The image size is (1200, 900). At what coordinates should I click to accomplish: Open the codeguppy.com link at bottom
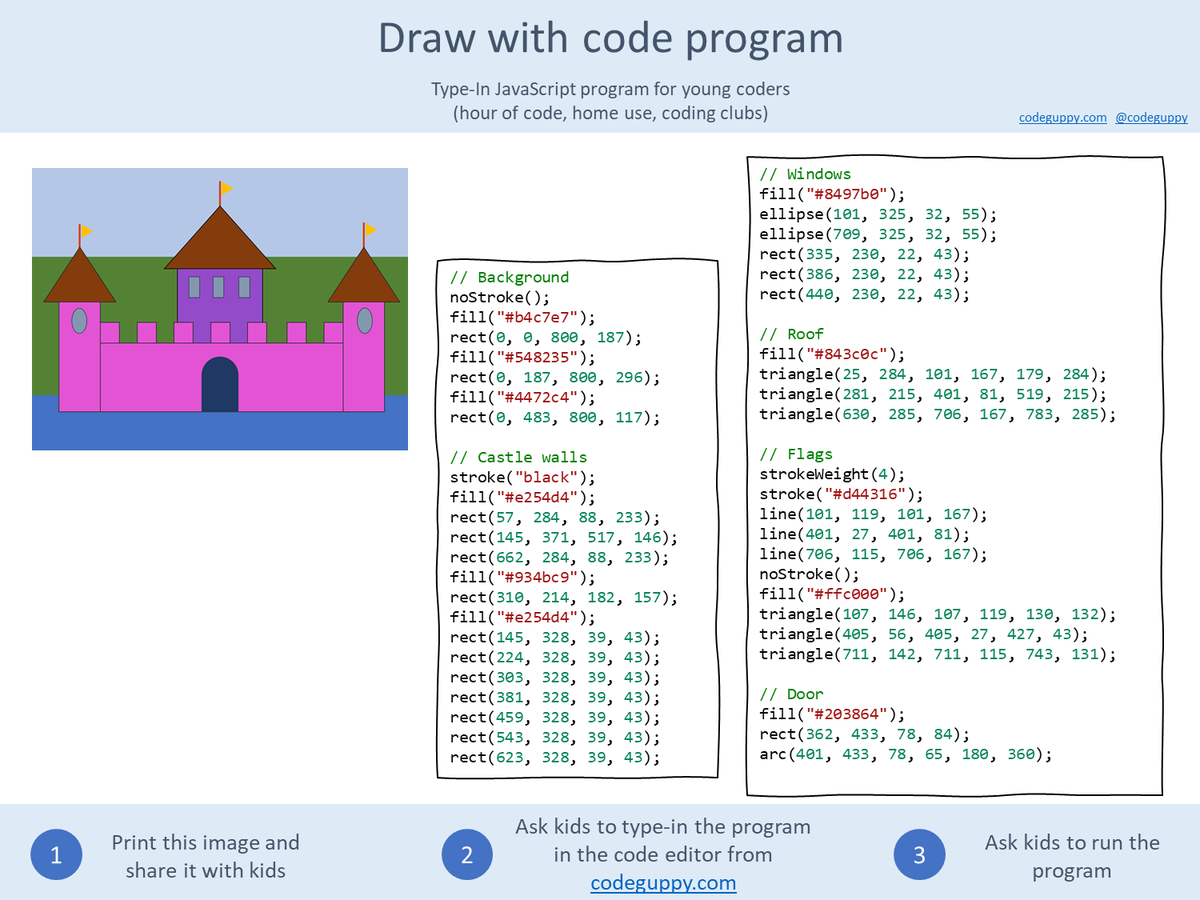pos(663,884)
